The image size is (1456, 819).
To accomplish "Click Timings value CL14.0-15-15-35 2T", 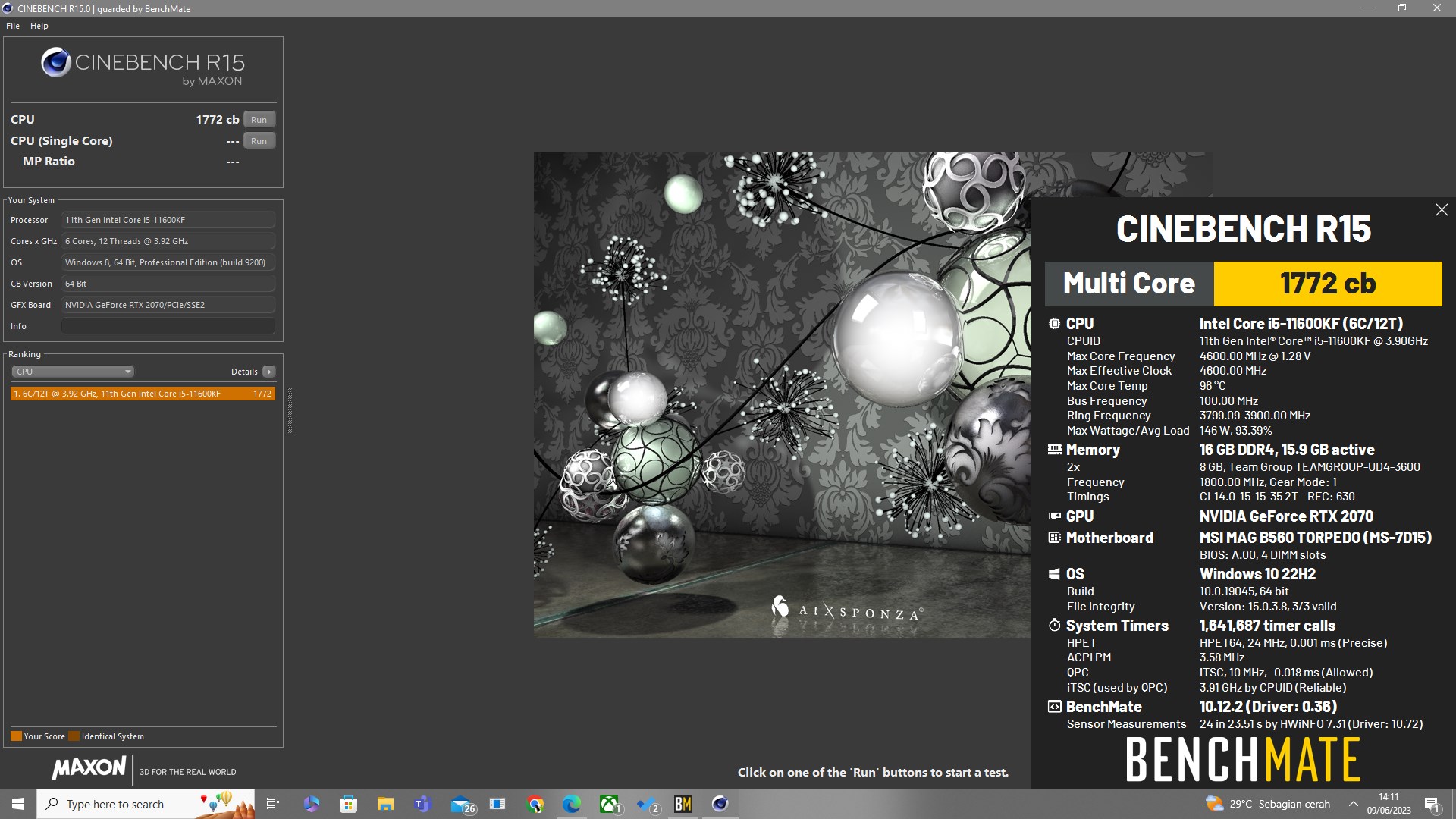I will coord(1277,497).
